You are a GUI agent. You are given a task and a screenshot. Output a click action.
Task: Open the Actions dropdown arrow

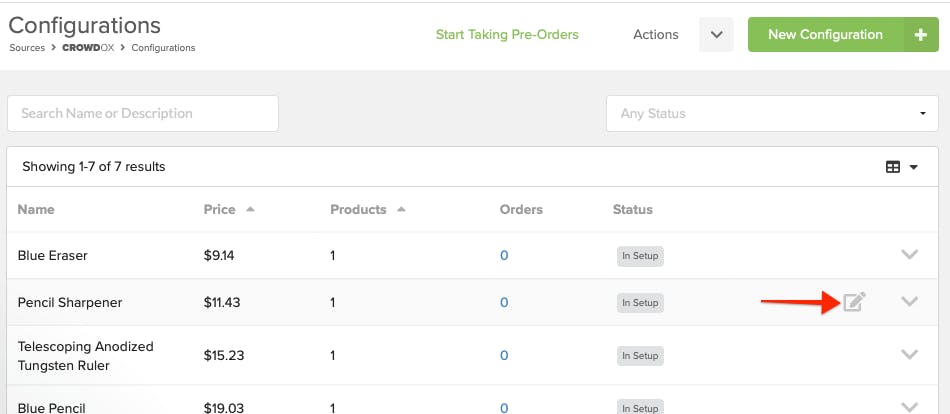pos(716,35)
